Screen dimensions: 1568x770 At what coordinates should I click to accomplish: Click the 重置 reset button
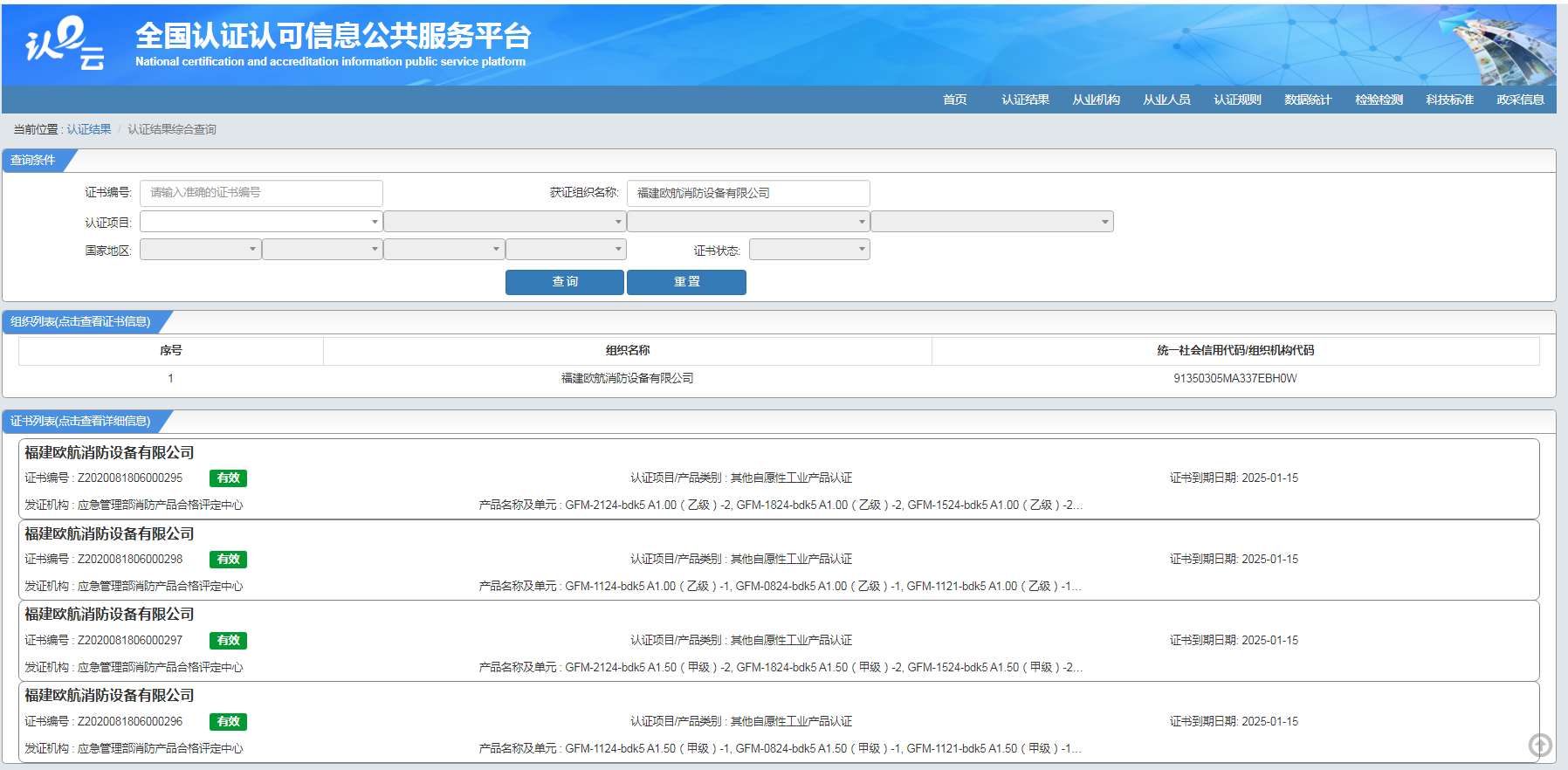pos(686,282)
